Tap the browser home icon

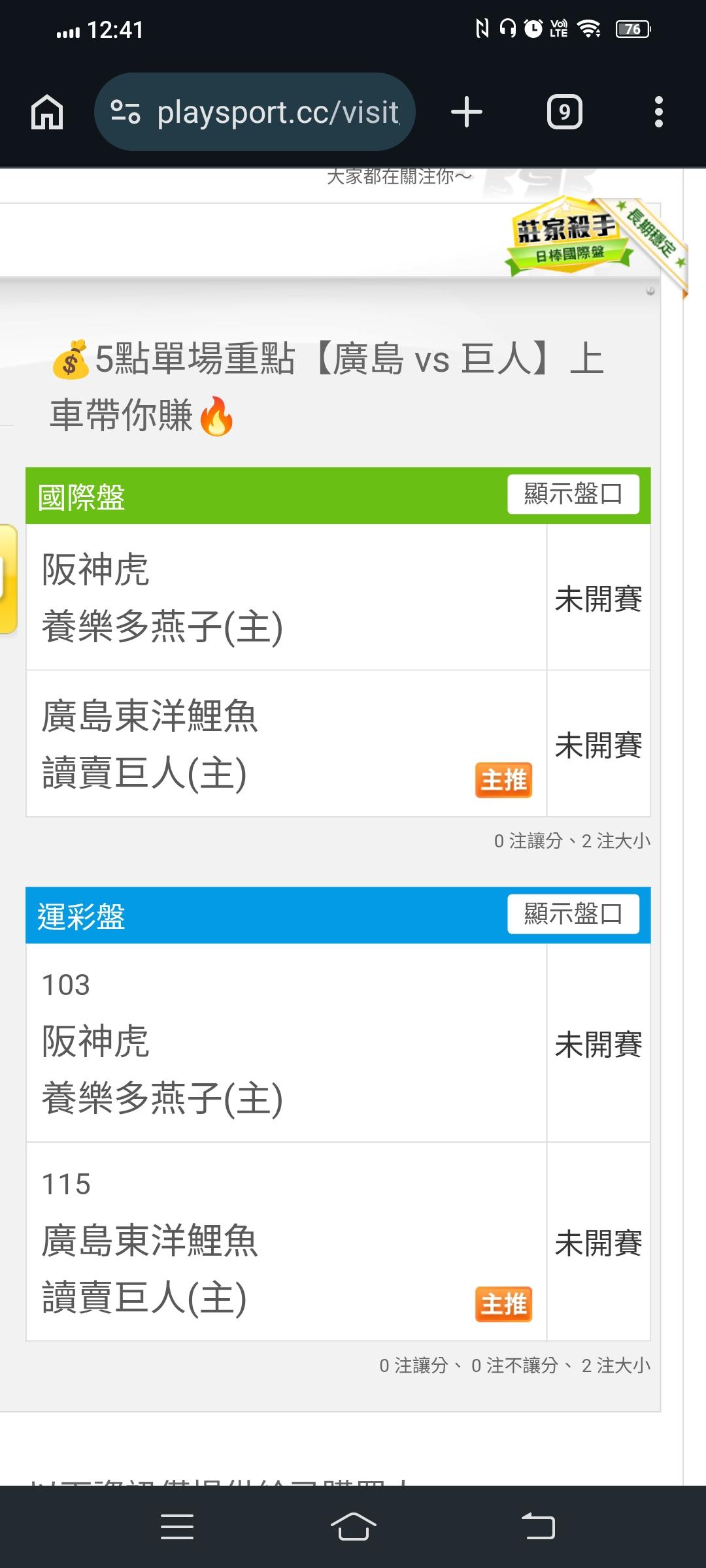tap(47, 112)
